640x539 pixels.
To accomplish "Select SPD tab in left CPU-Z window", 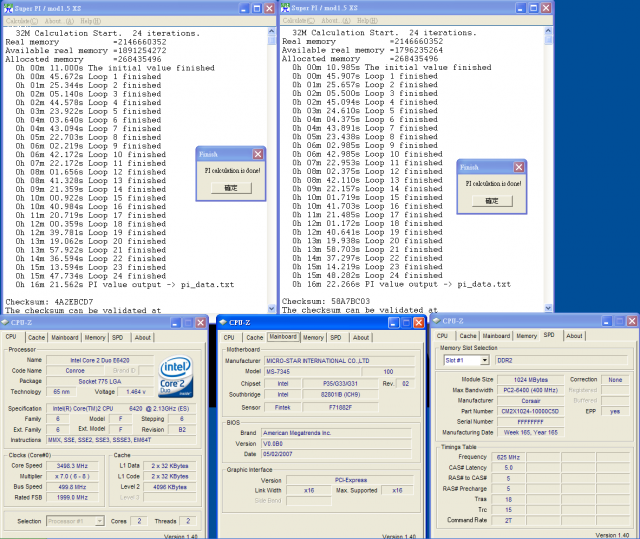I will tap(118, 337).
